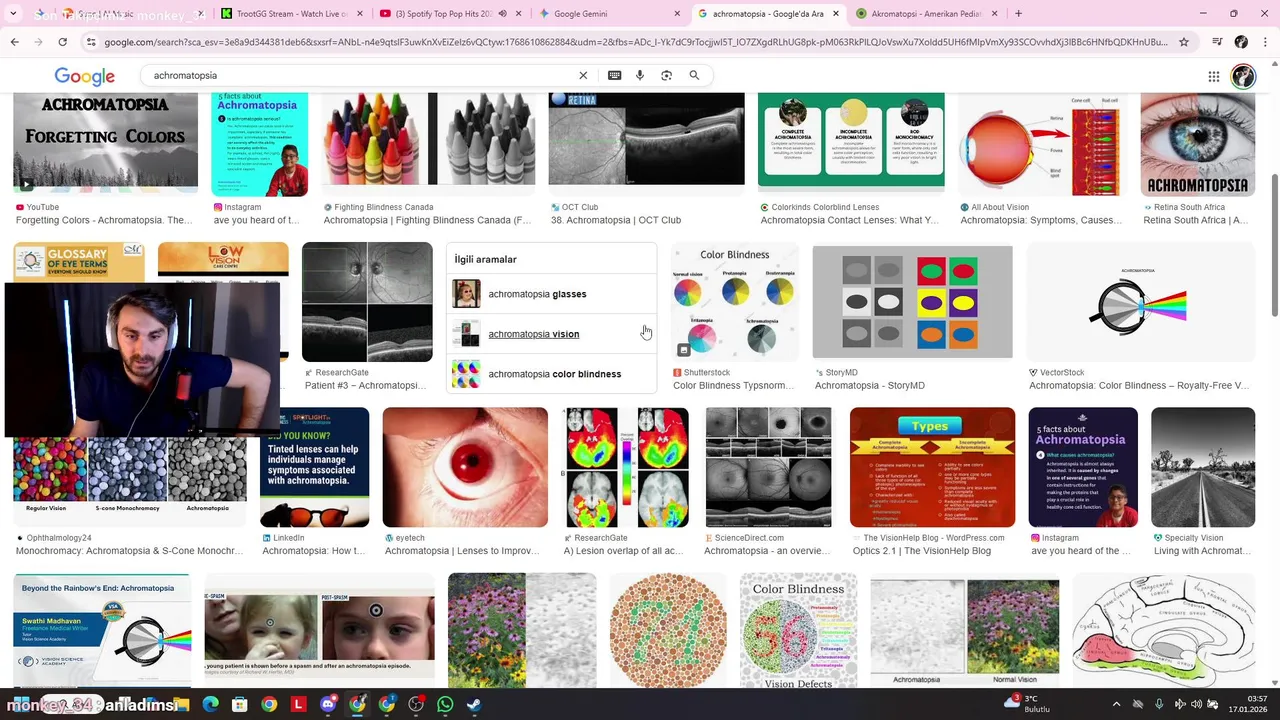Open the on-screen keyboard input tool
This screenshot has height=720, width=1280.
point(614,75)
